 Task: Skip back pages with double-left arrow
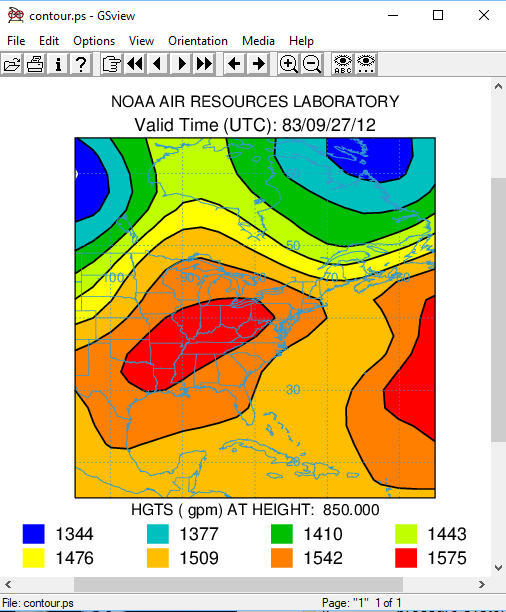click(135, 64)
